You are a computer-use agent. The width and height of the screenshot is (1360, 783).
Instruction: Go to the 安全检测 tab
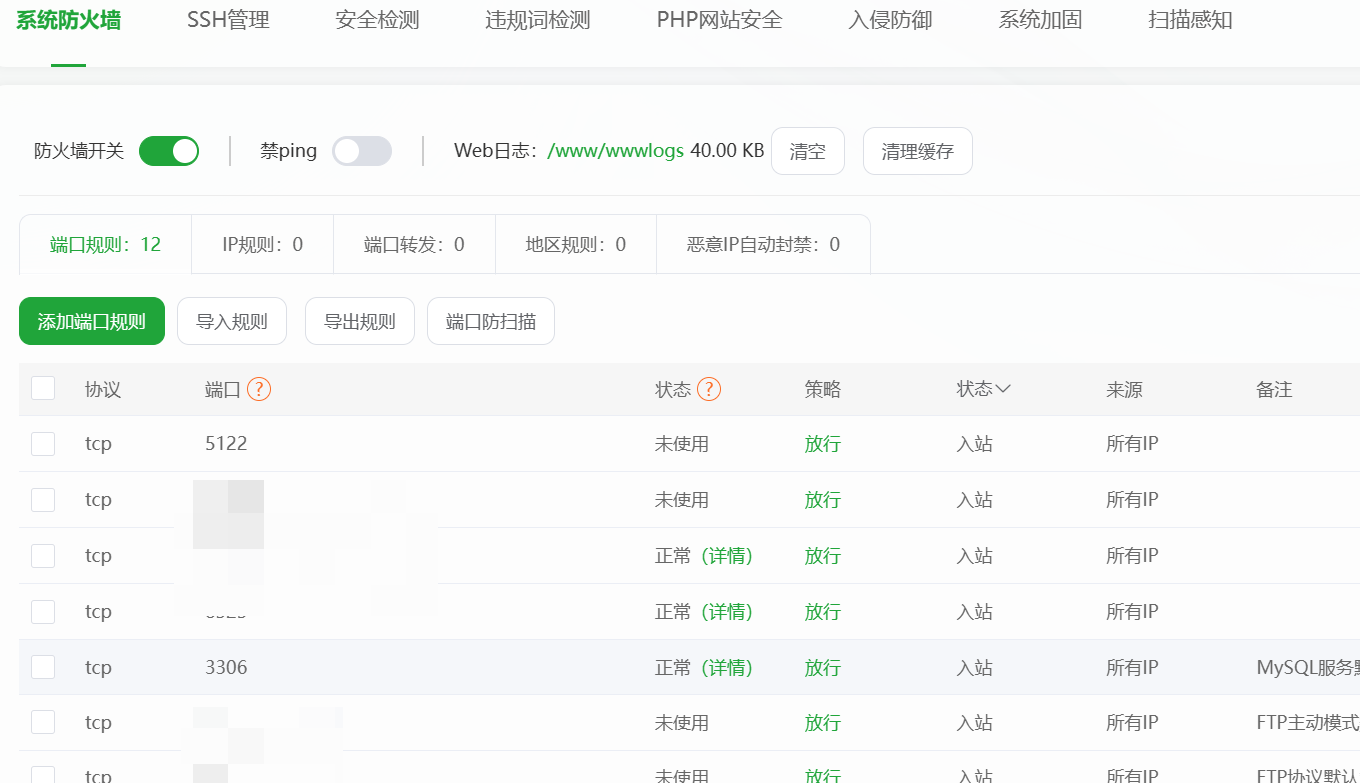point(377,20)
